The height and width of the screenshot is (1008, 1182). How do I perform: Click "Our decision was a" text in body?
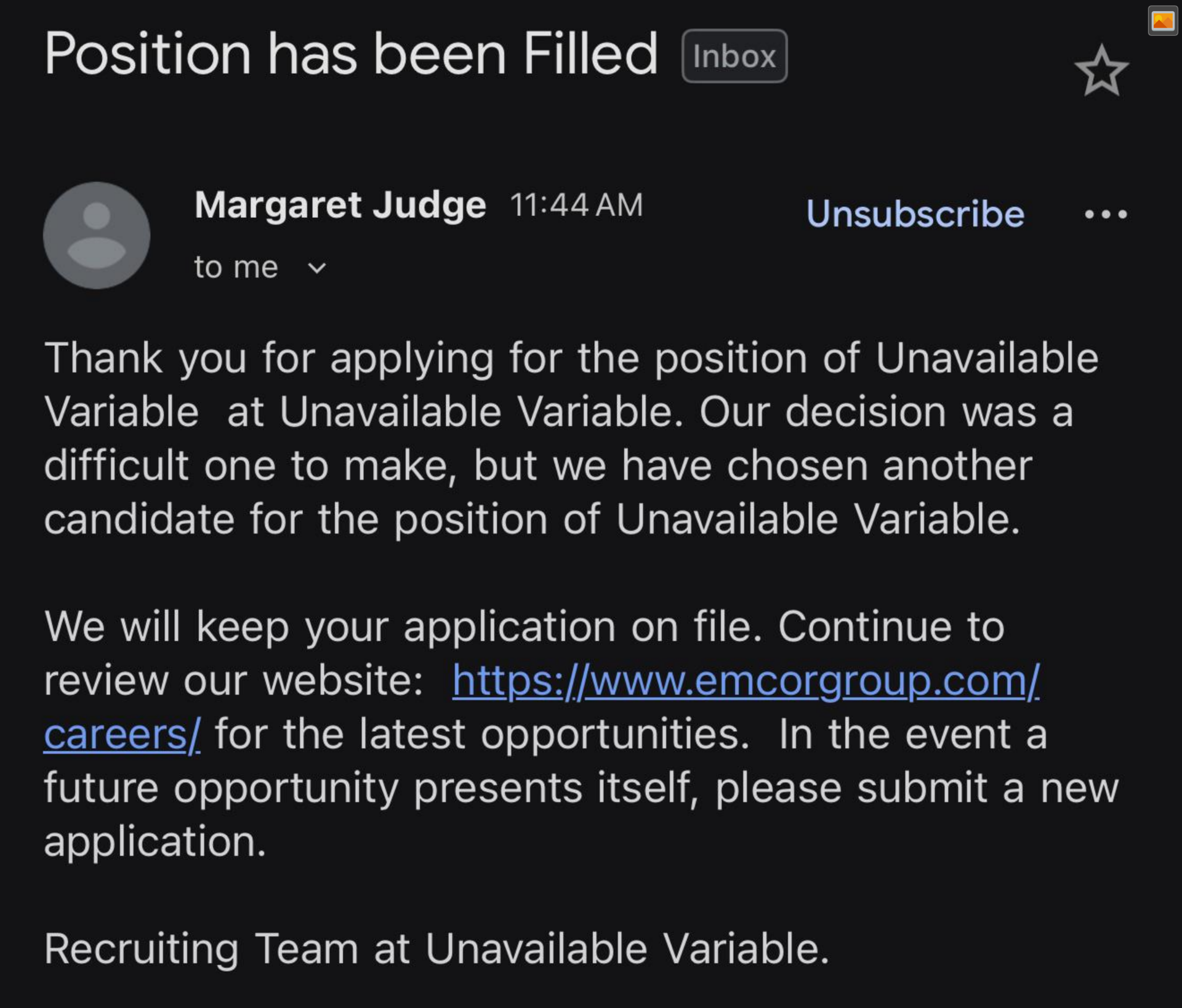coord(885,411)
